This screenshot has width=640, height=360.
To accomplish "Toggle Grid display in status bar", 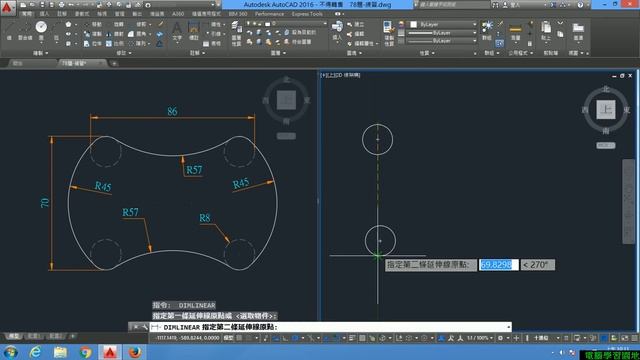I will pyautogui.click(x=240, y=338).
